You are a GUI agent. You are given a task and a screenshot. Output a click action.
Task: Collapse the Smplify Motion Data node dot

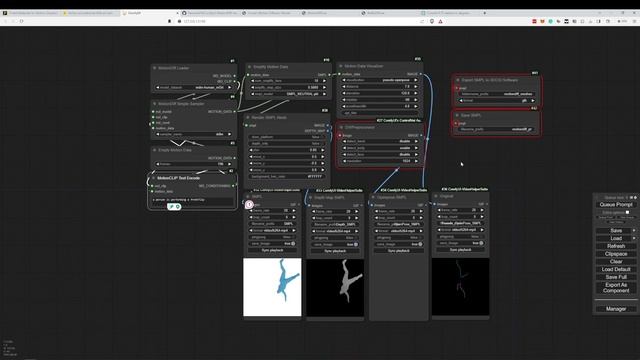pyautogui.click(x=249, y=67)
